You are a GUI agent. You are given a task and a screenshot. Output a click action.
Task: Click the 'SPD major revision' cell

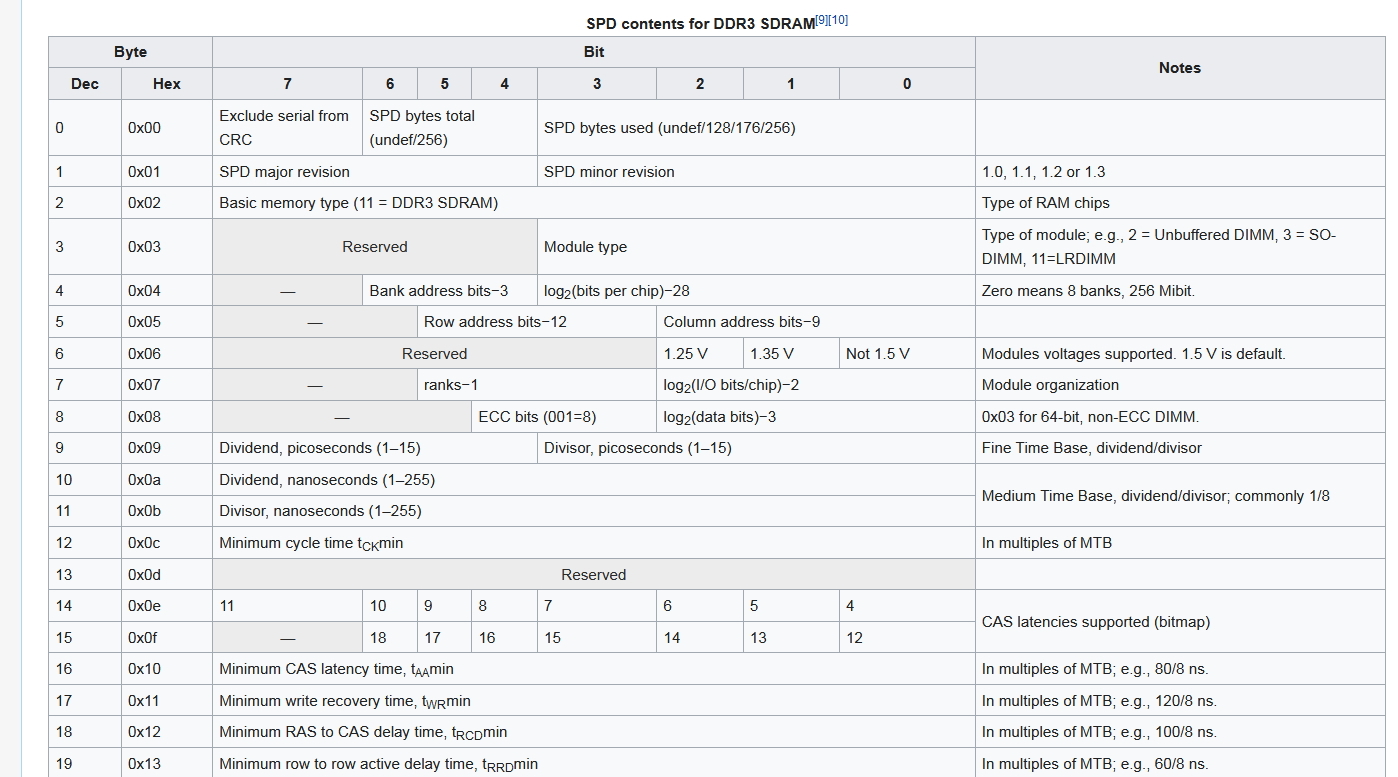point(285,172)
